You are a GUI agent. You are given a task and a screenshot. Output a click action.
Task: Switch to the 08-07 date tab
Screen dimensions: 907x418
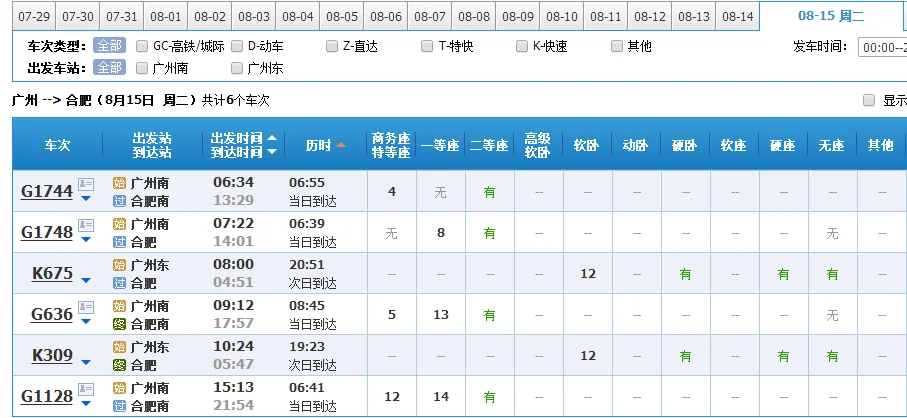(x=430, y=16)
